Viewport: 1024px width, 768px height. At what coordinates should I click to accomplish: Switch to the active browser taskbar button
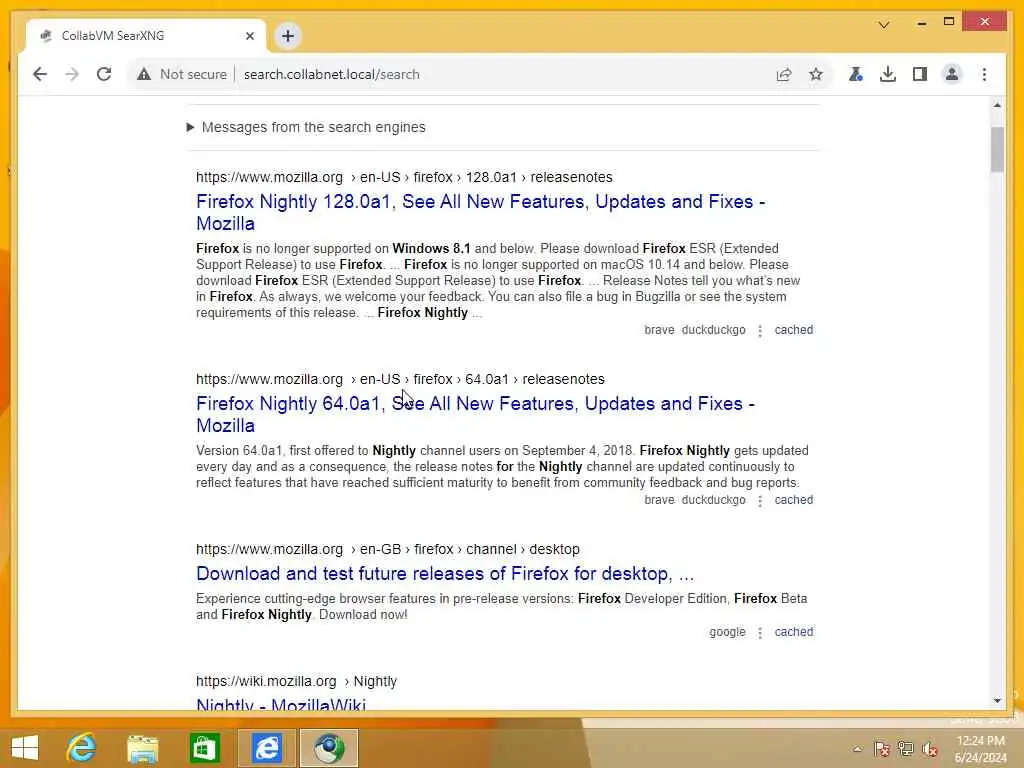tap(328, 748)
